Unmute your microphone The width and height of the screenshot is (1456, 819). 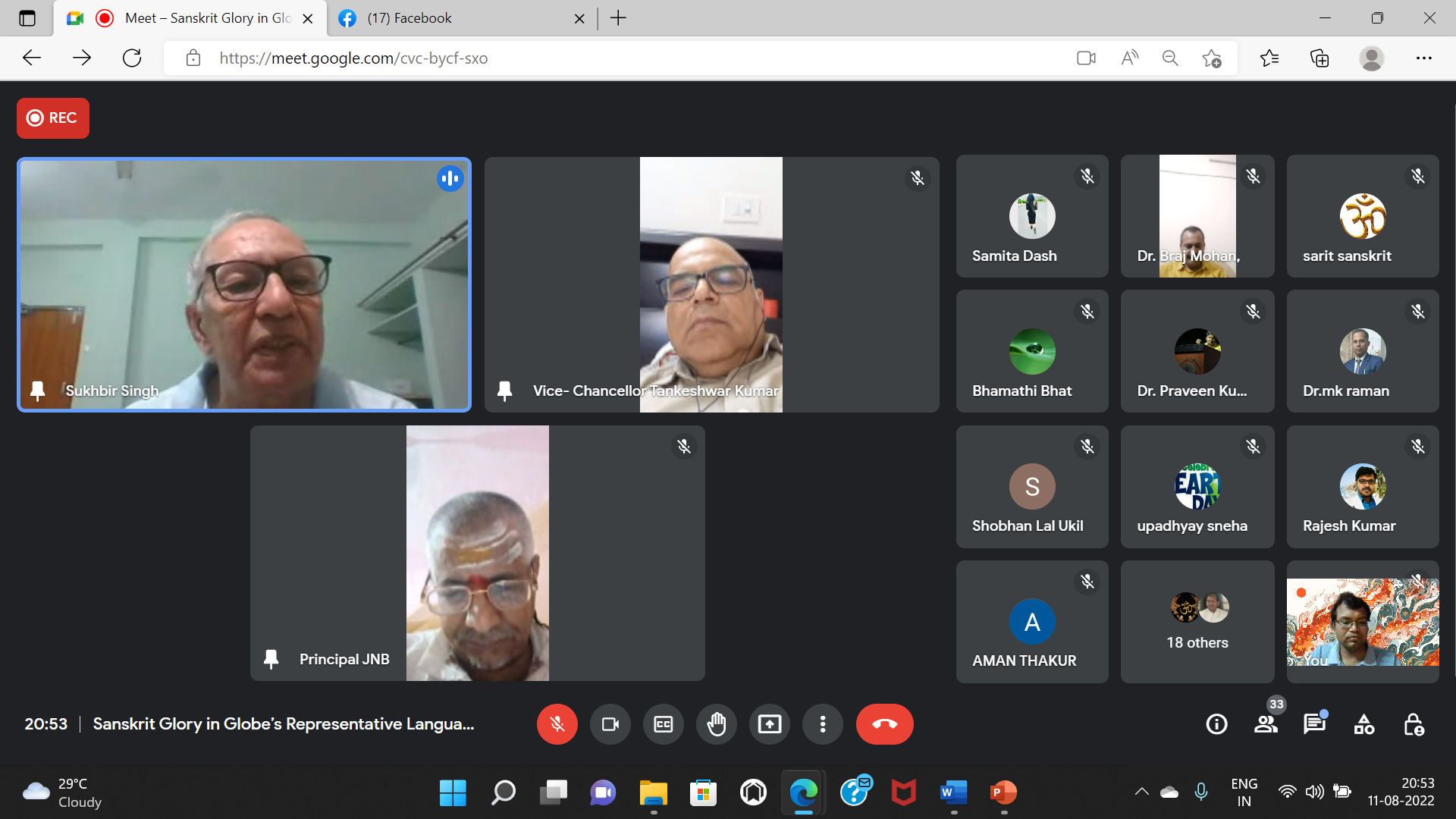[557, 724]
